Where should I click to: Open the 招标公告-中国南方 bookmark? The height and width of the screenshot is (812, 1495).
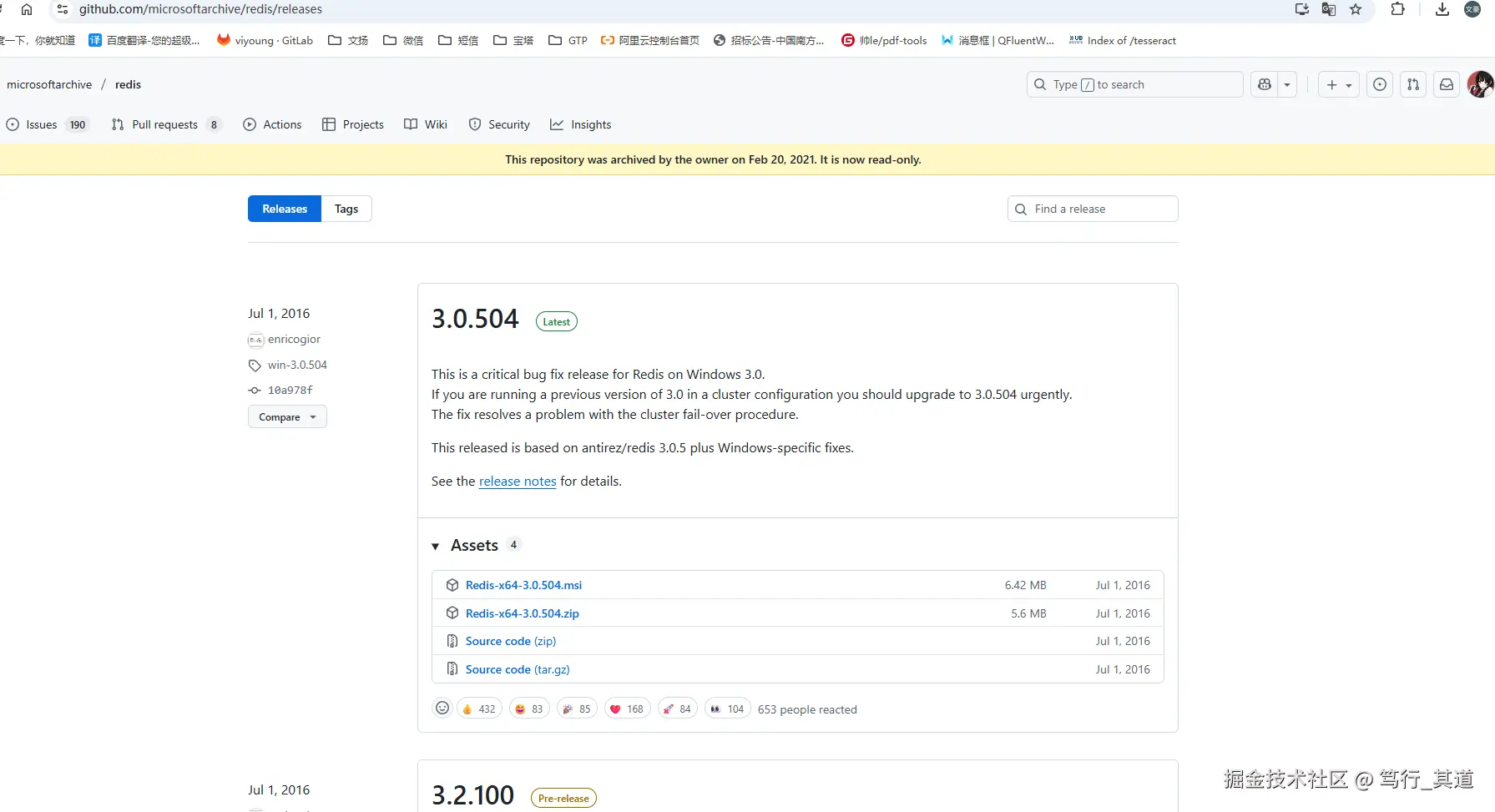(x=769, y=40)
